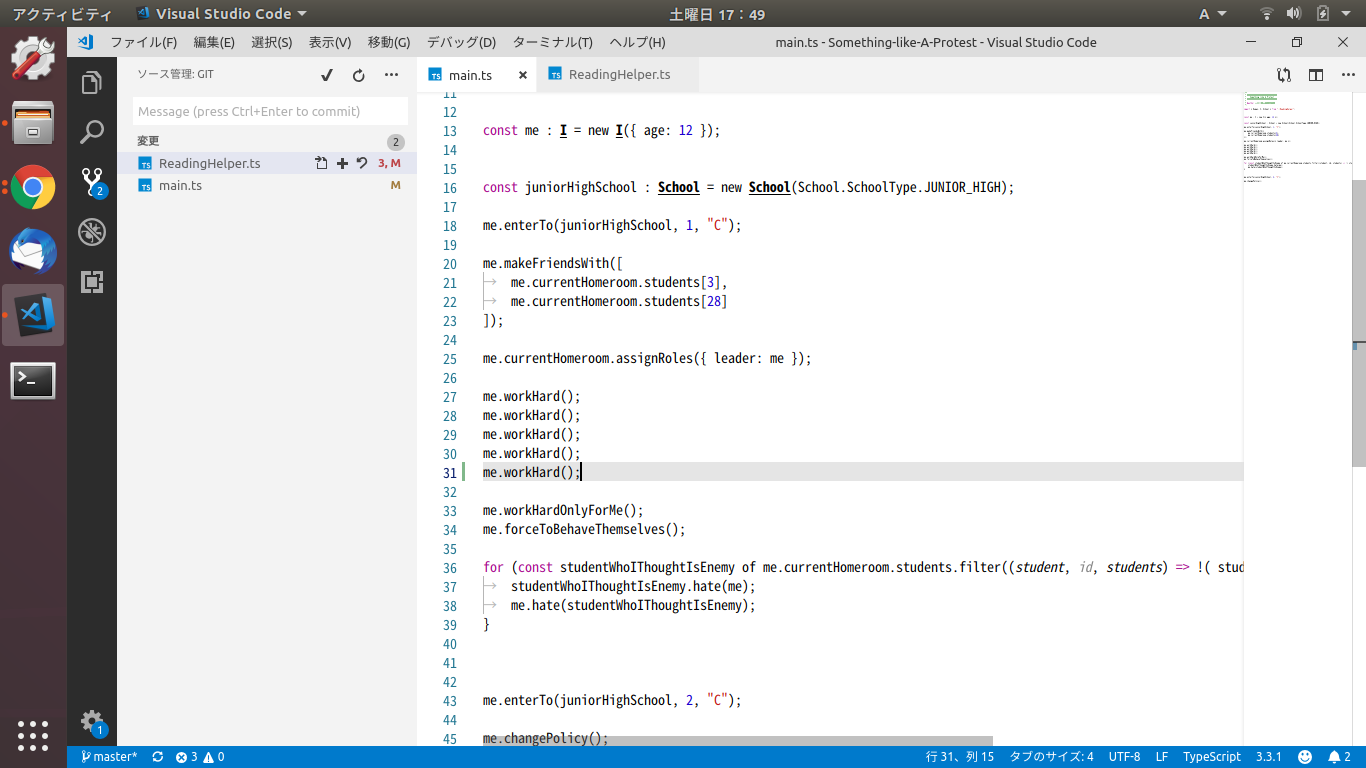Discard changes in ReadingHelper.ts

pos(361,163)
